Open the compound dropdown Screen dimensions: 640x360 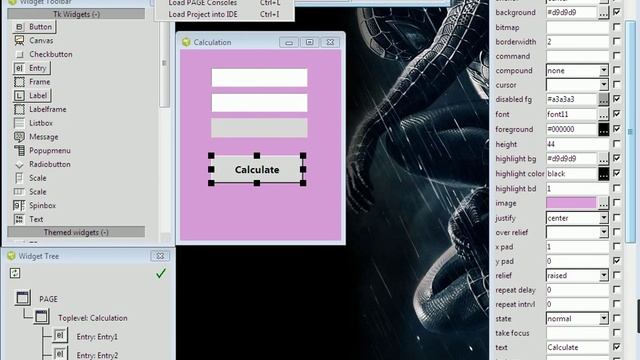point(603,71)
